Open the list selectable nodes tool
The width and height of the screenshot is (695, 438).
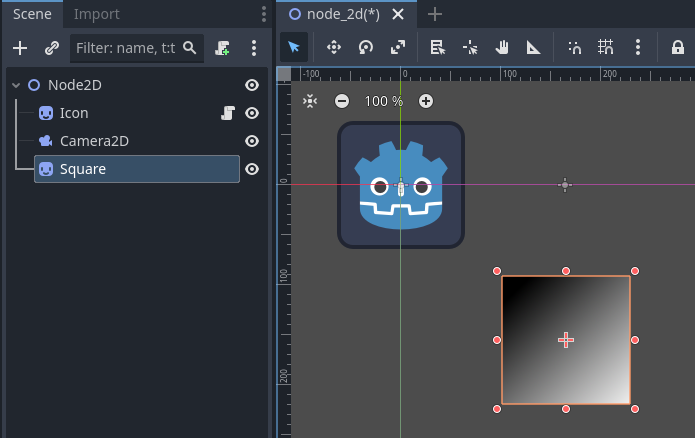[437, 47]
